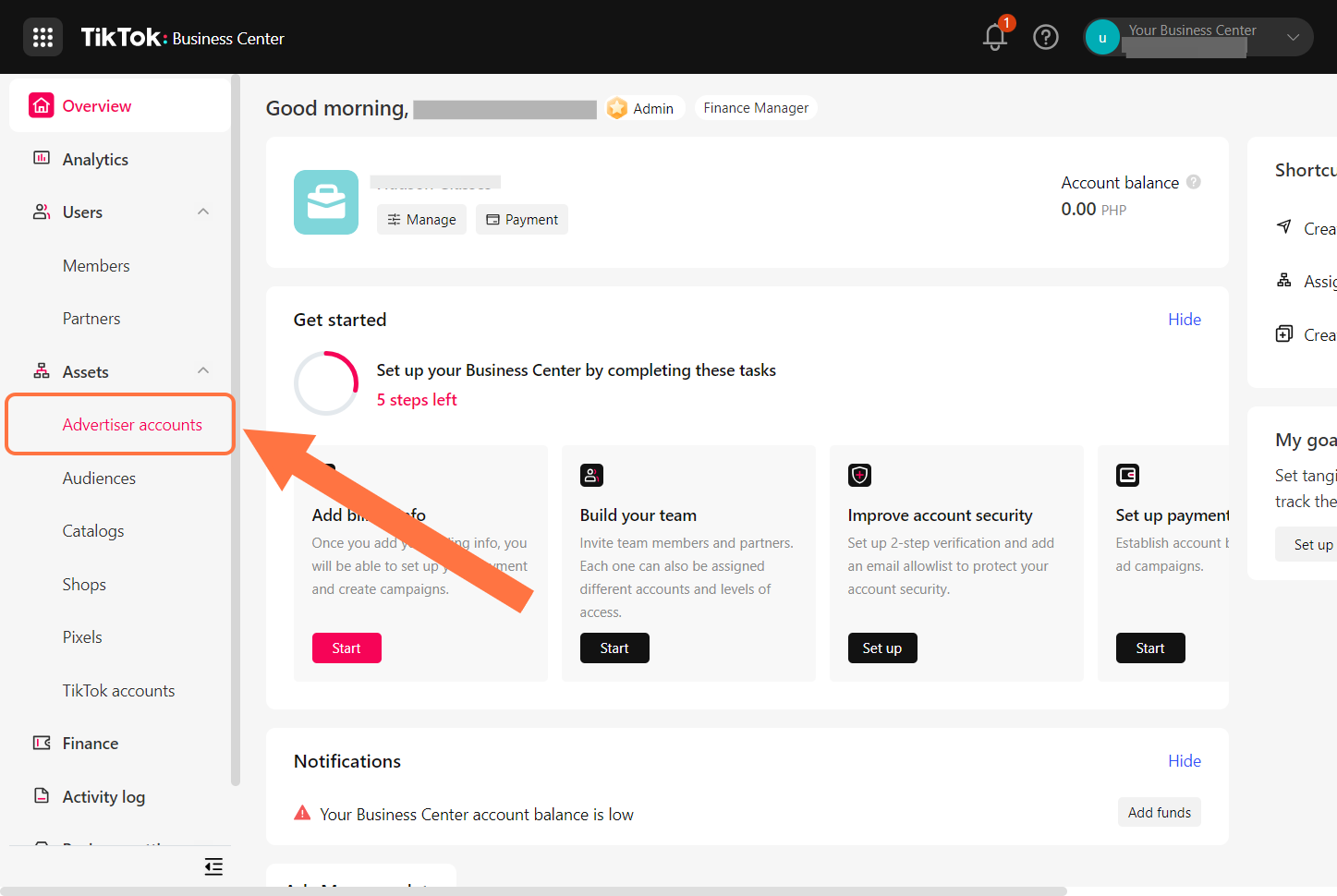Hide the Get started section
This screenshot has width=1337, height=896.
pos(1184,320)
